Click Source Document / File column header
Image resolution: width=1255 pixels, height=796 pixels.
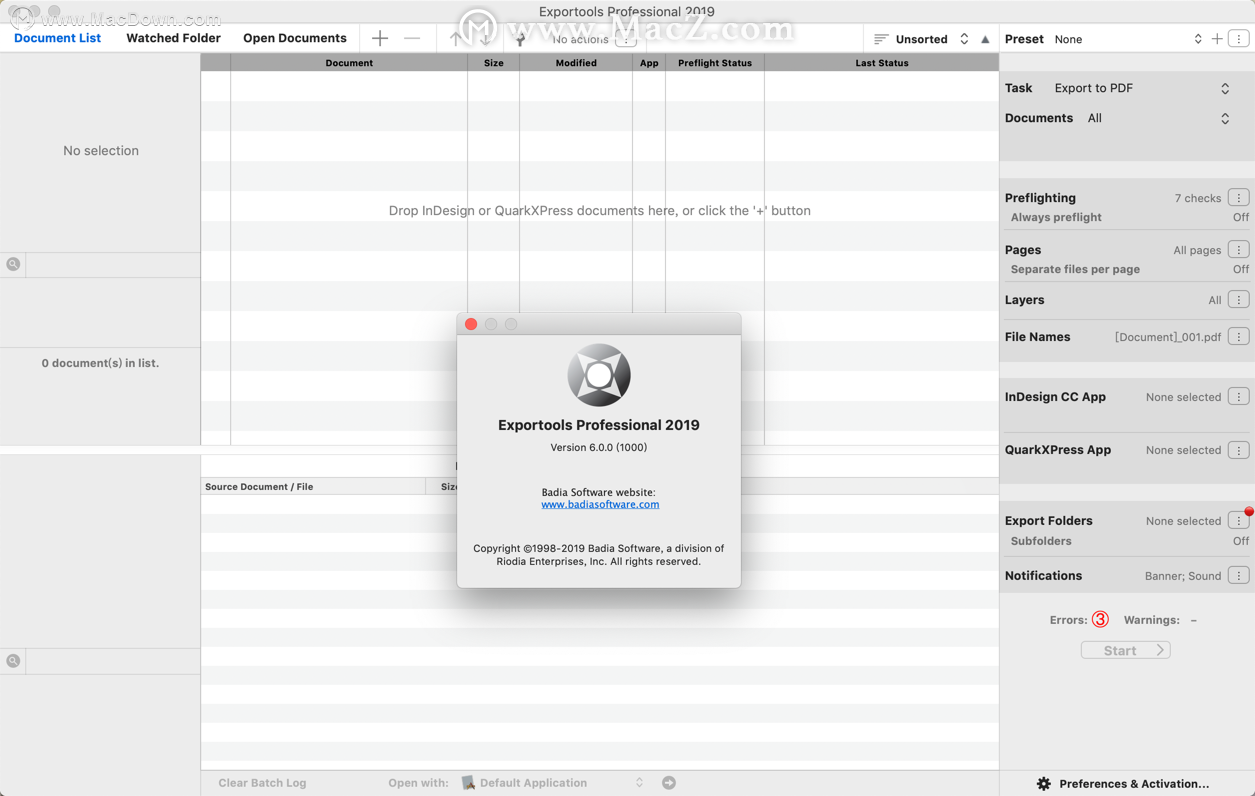pyautogui.click(x=313, y=486)
